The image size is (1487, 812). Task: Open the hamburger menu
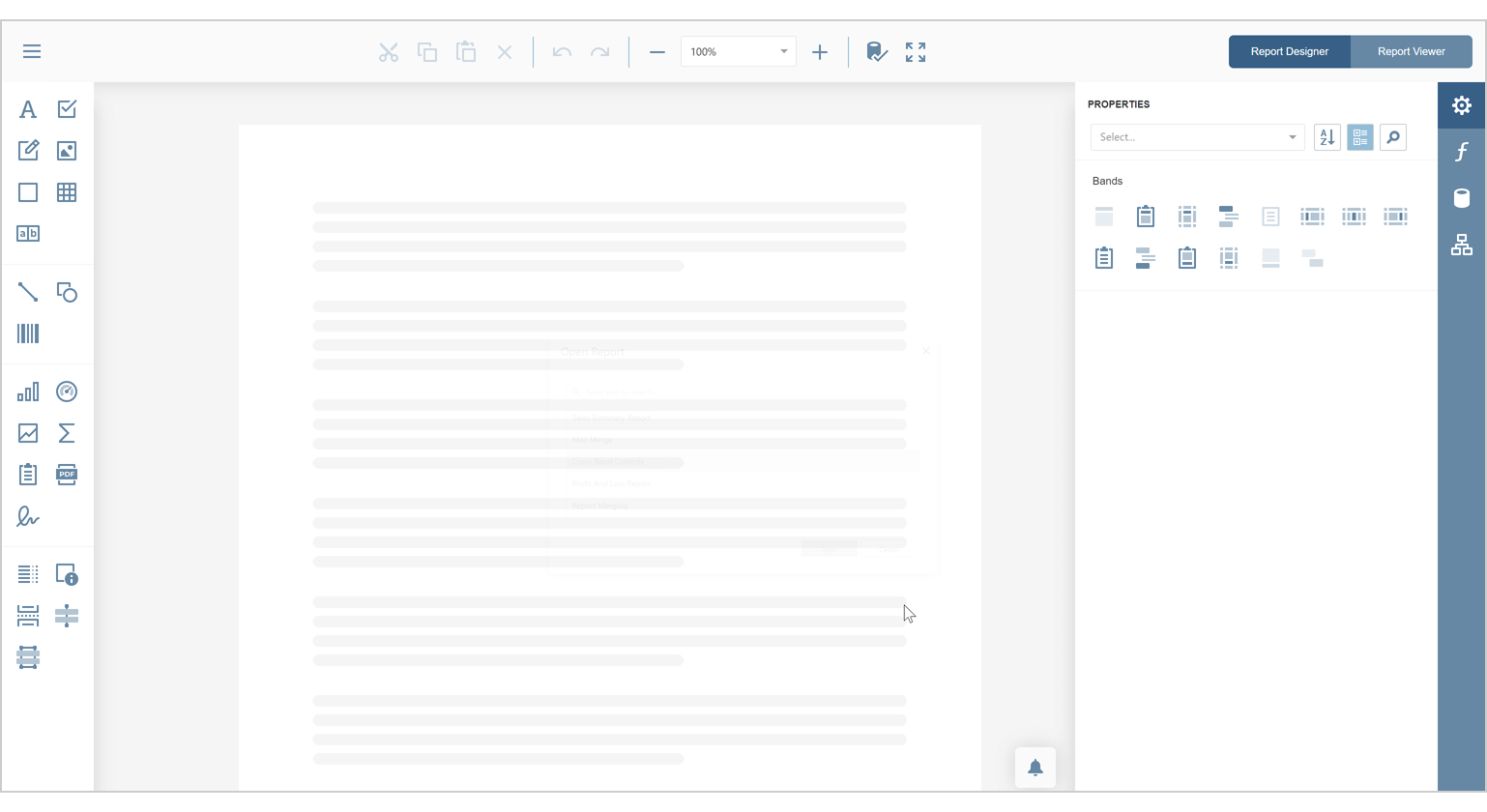[x=31, y=50]
